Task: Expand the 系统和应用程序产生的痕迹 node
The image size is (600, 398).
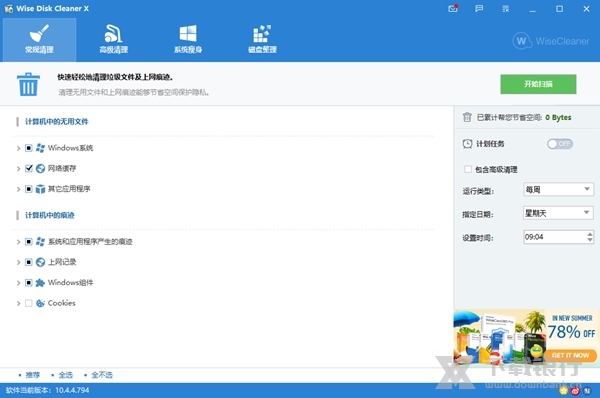Action: pyautogui.click(x=18, y=241)
